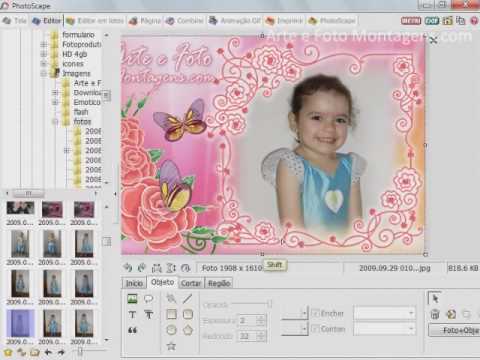Open the Animação Gif module
The height and width of the screenshot is (360, 480).
[x=235, y=21]
